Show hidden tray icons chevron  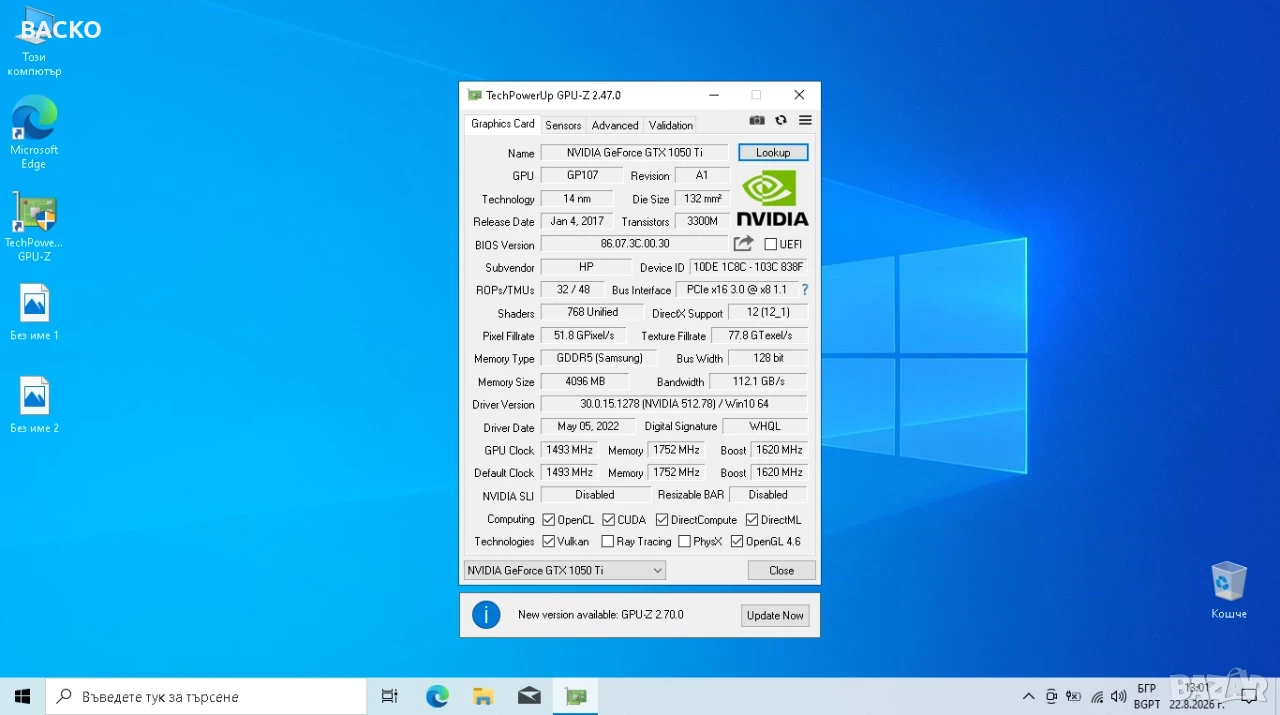click(x=1028, y=696)
